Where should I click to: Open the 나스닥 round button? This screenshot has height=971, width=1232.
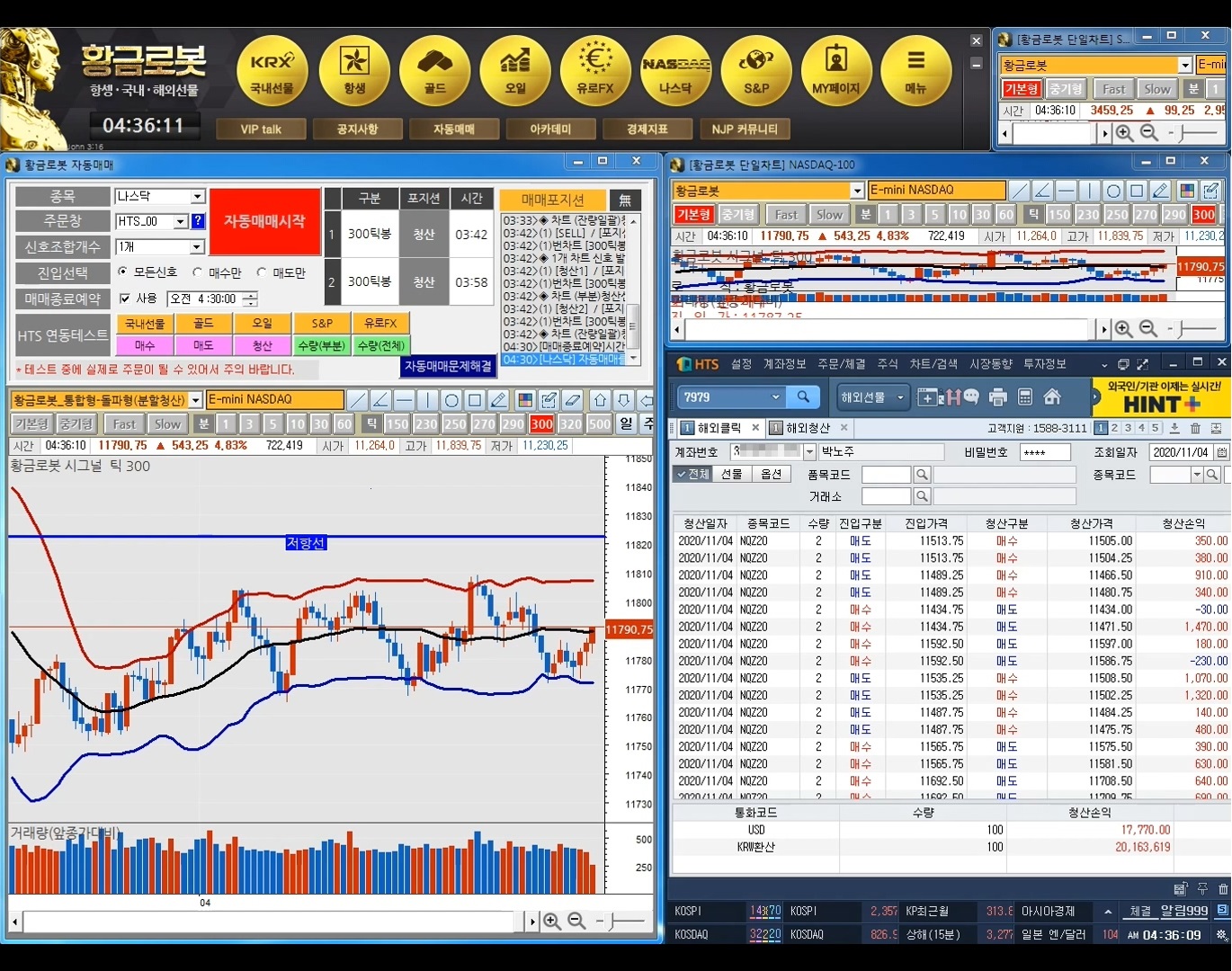[x=676, y=72]
